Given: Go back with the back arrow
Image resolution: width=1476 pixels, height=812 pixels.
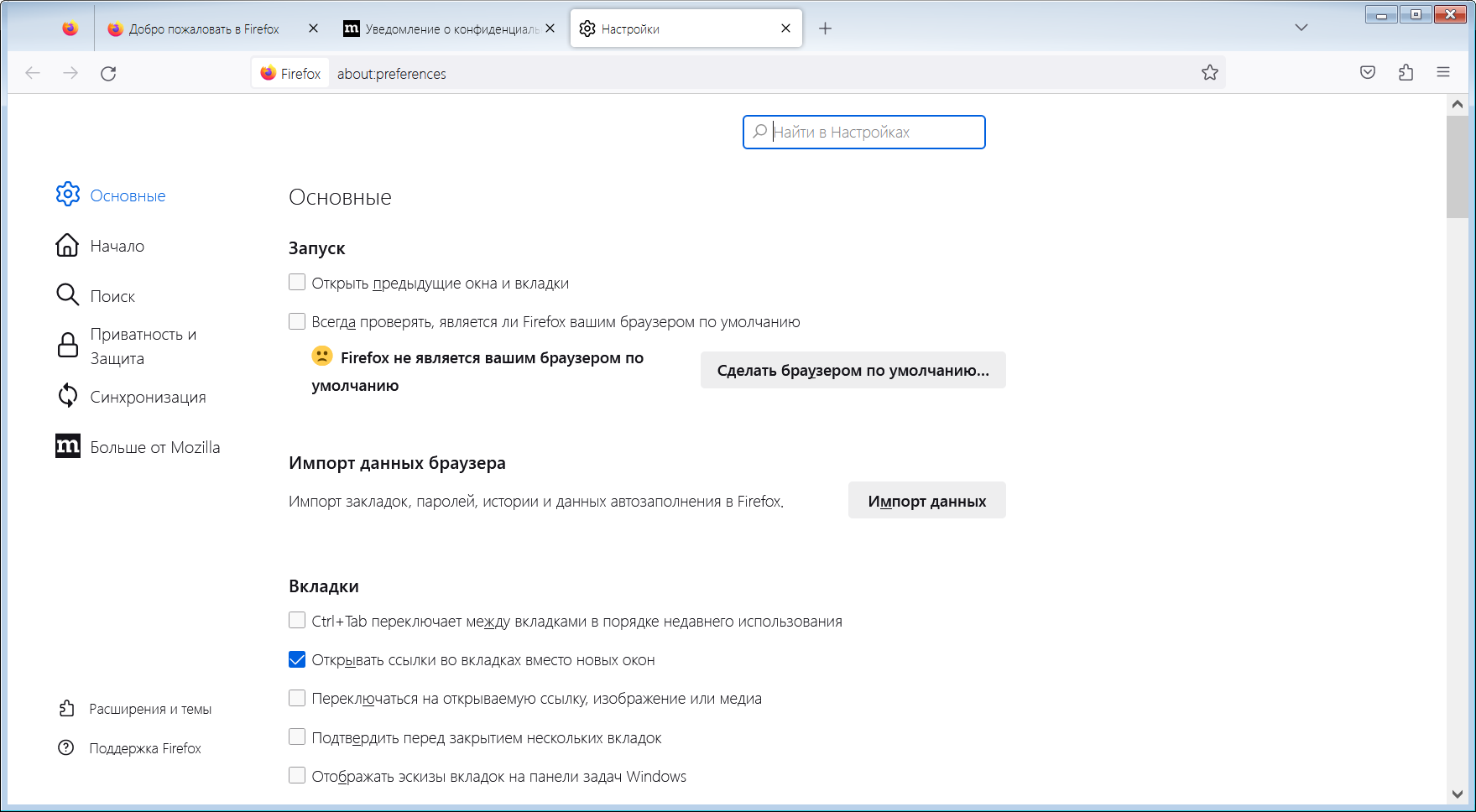Looking at the screenshot, I should [x=33, y=73].
